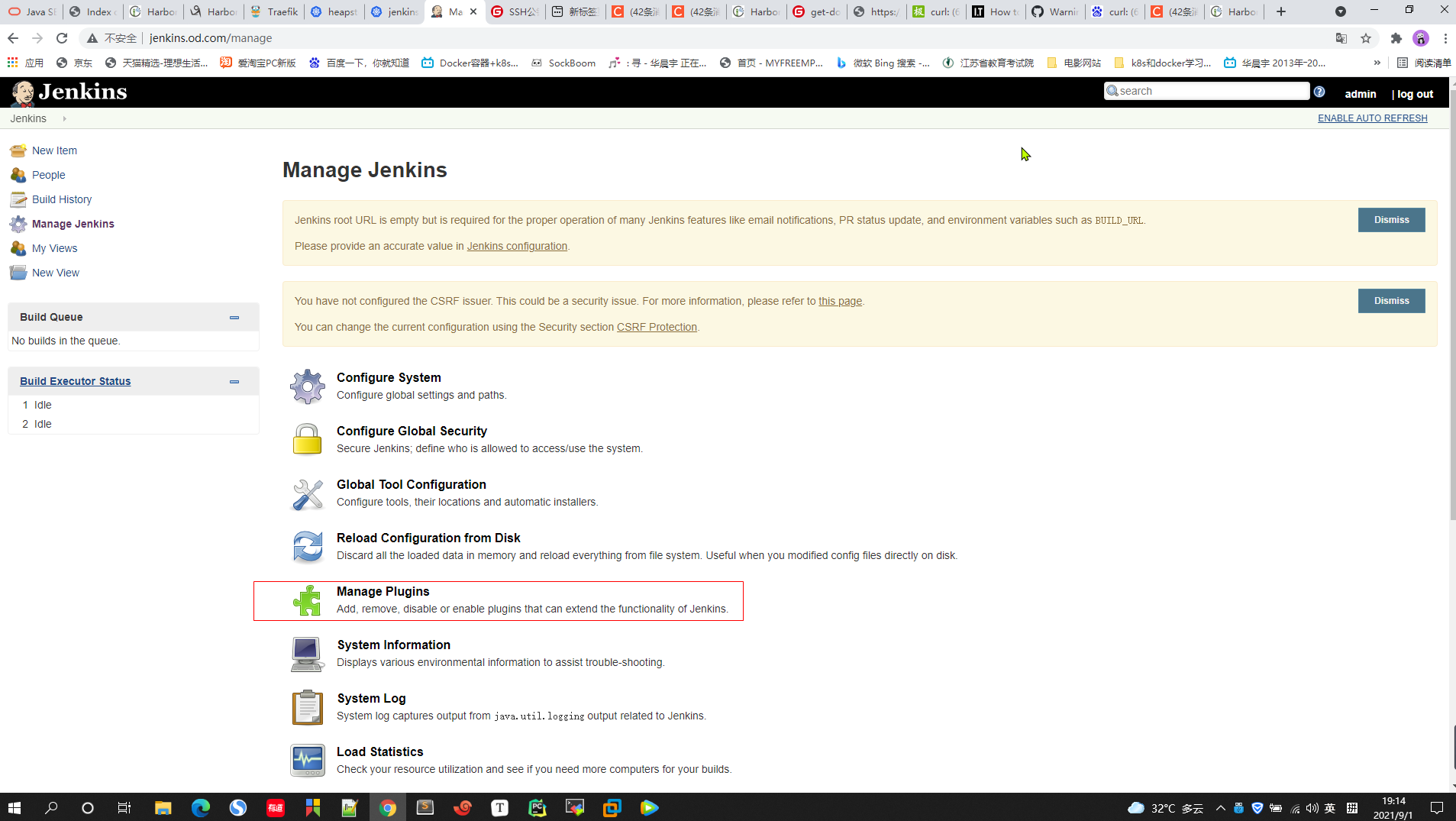Click the search help question mark icon
The height and width of the screenshot is (821, 1456).
pyautogui.click(x=1319, y=92)
